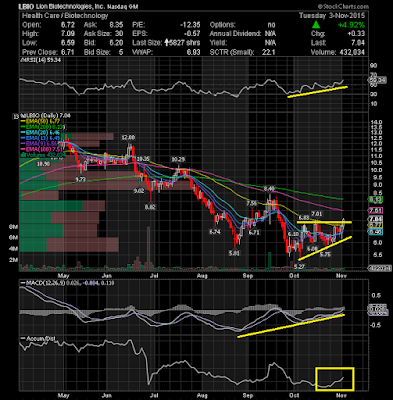The image size is (393, 400).
Task: Click the 5.75 late-October low label
Action: pyautogui.click(x=325, y=254)
